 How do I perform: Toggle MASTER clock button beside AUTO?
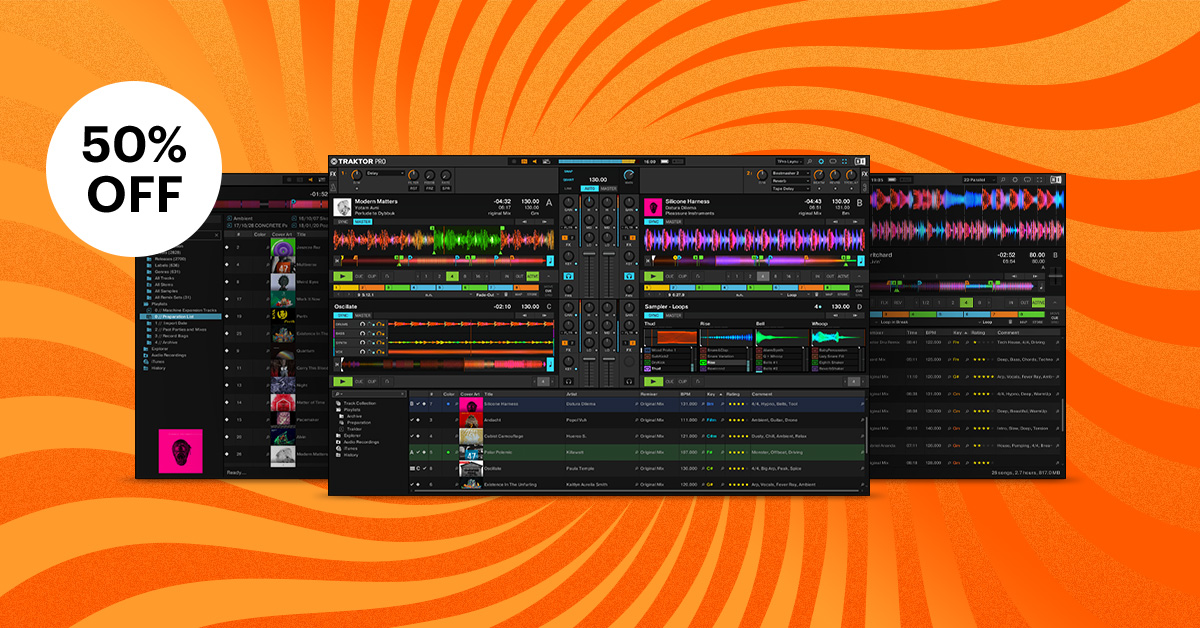coord(608,188)
